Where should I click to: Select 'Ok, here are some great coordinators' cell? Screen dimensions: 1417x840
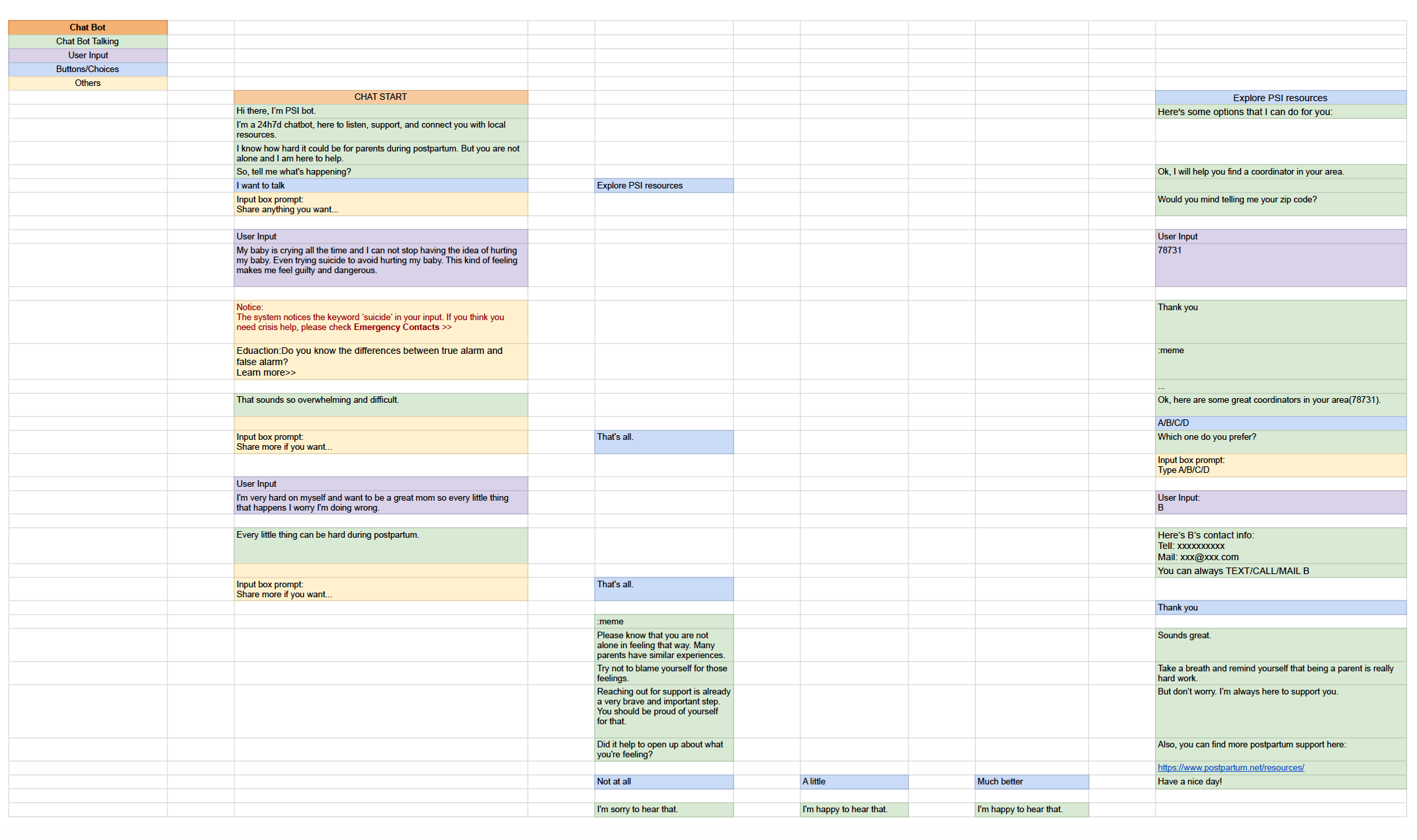(x=1281, y=405)
